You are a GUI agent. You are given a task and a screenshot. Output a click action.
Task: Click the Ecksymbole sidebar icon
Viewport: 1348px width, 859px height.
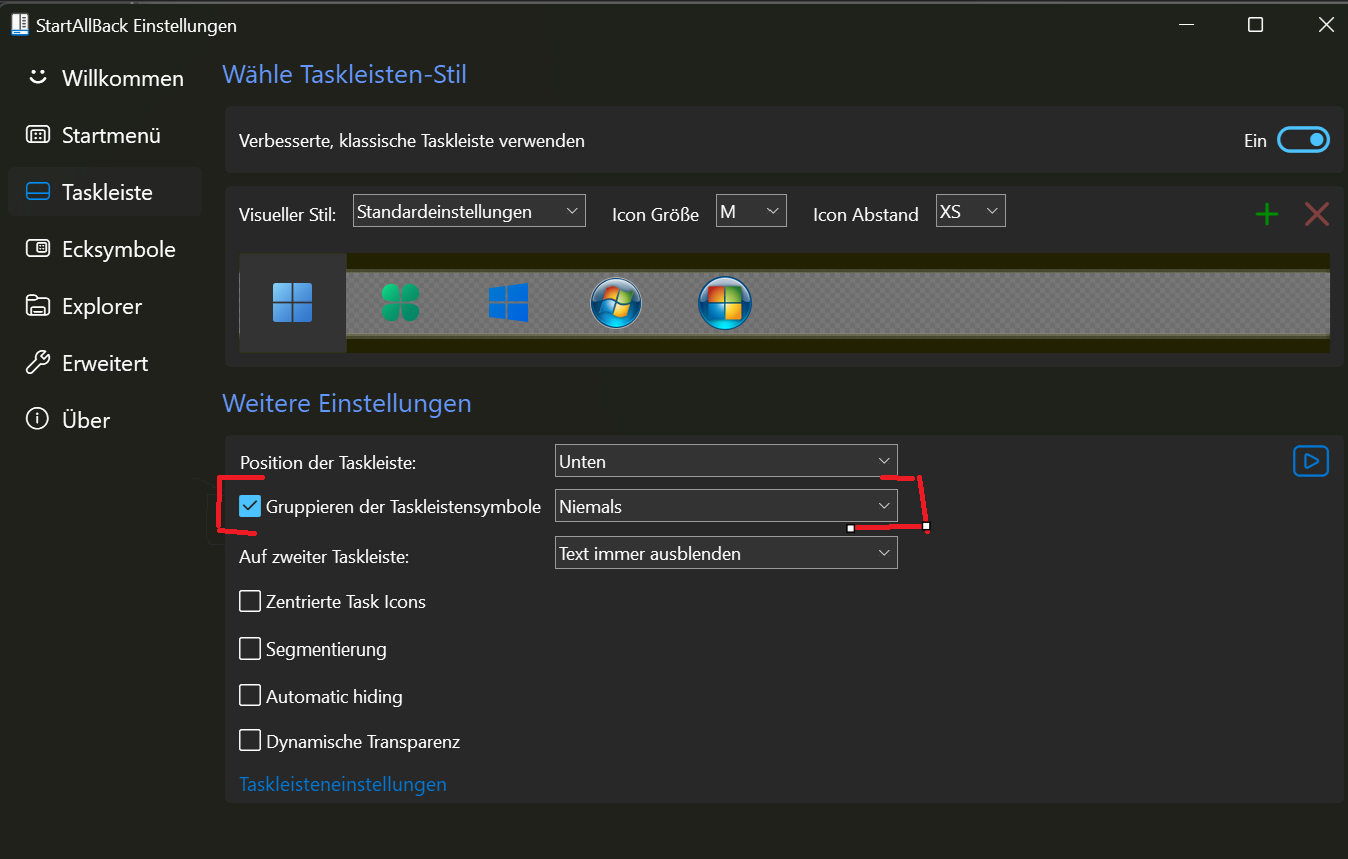tap(37, 249)
